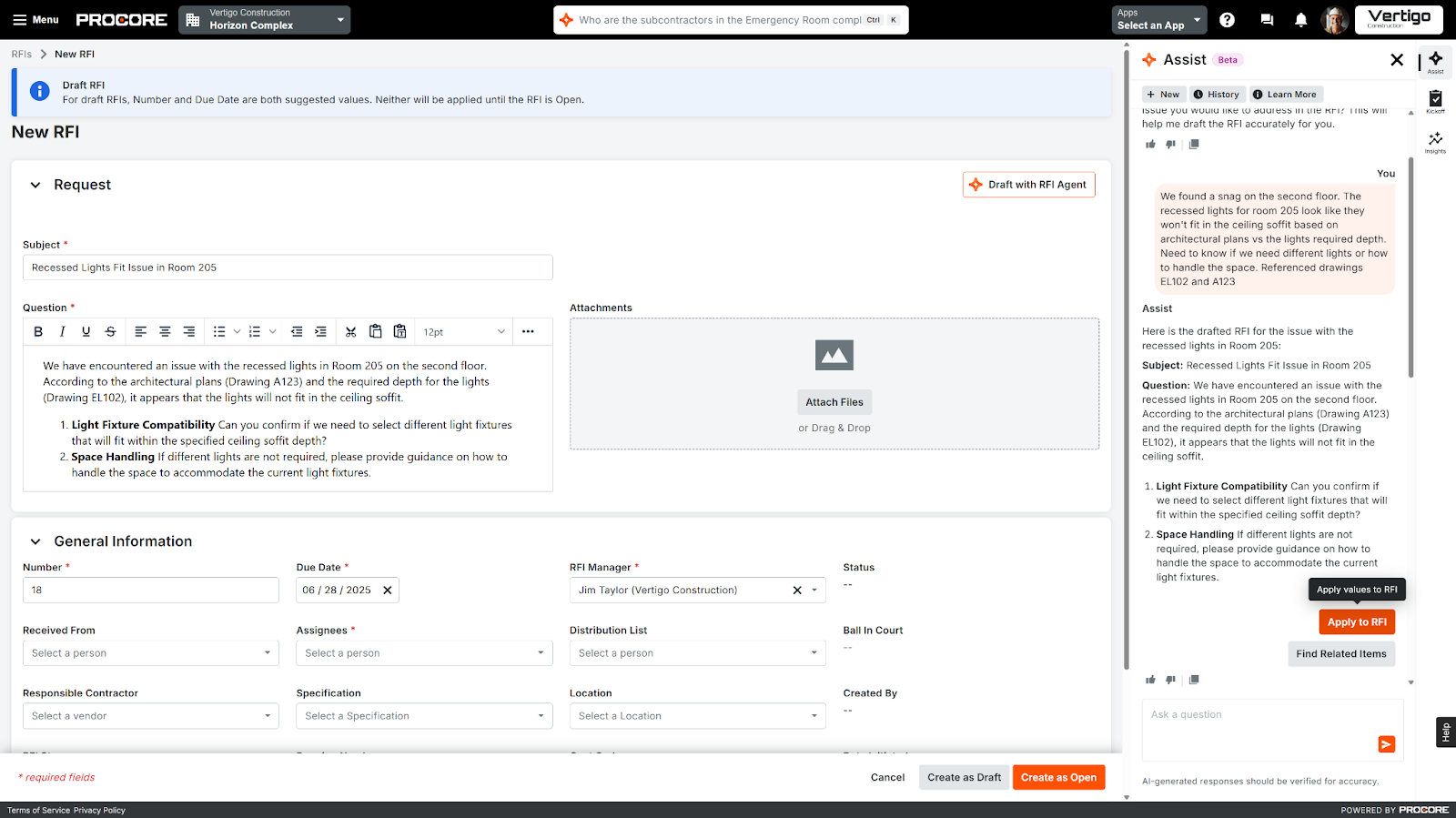The width and height of the screenshot is (1456, 818).
Task: Open the notifications bell
Action: point(1301,20)
